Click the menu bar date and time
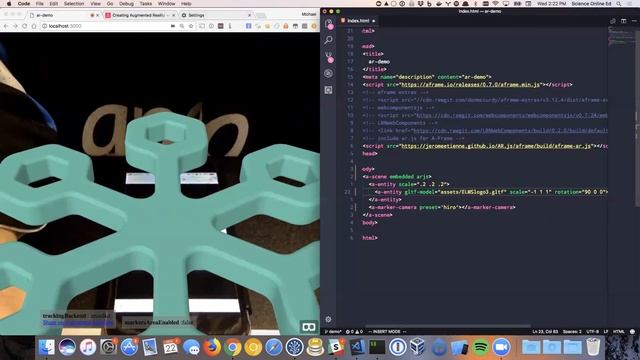The width and height of the screenshot is (640, 360). click(x=551, y=4)
